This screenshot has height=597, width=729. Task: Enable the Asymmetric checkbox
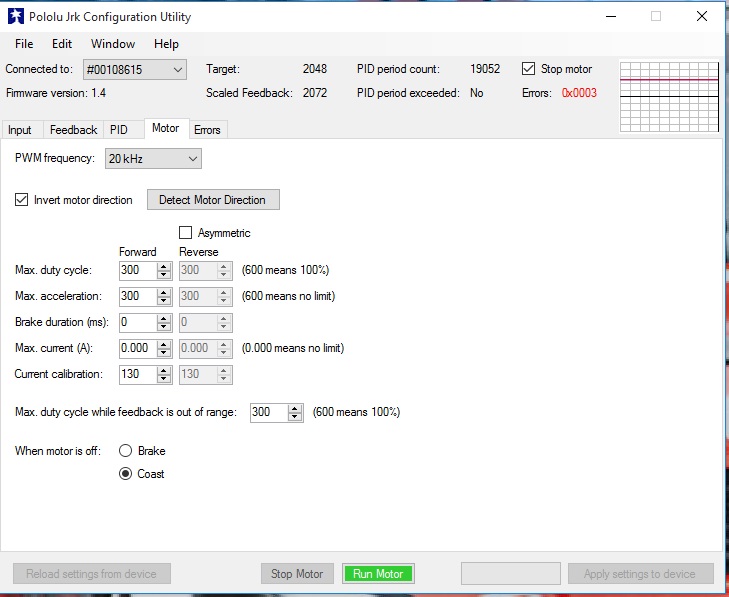[186, 232]
